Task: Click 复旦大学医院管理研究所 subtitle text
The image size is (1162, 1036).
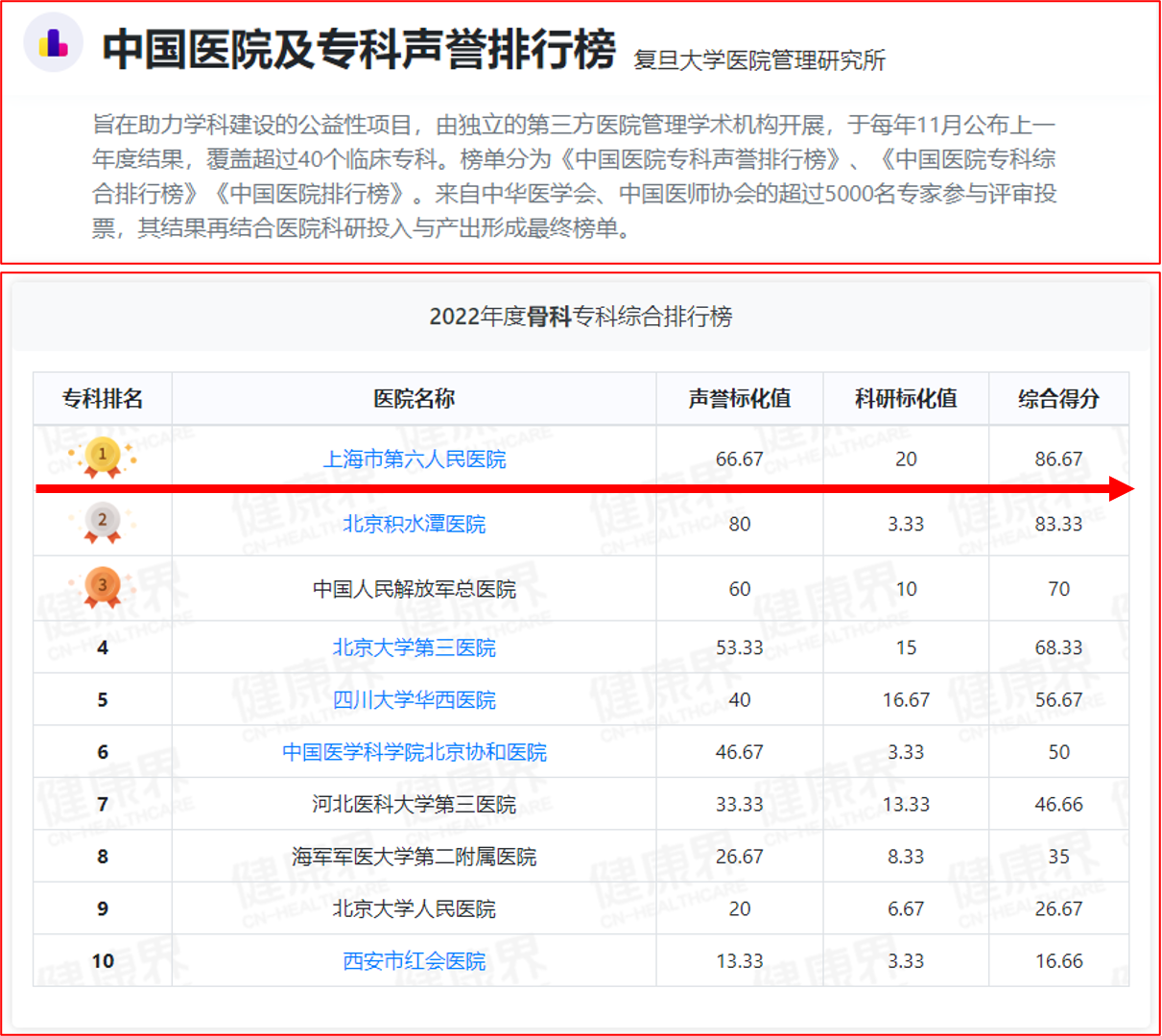Action: (x=759, y=60)
